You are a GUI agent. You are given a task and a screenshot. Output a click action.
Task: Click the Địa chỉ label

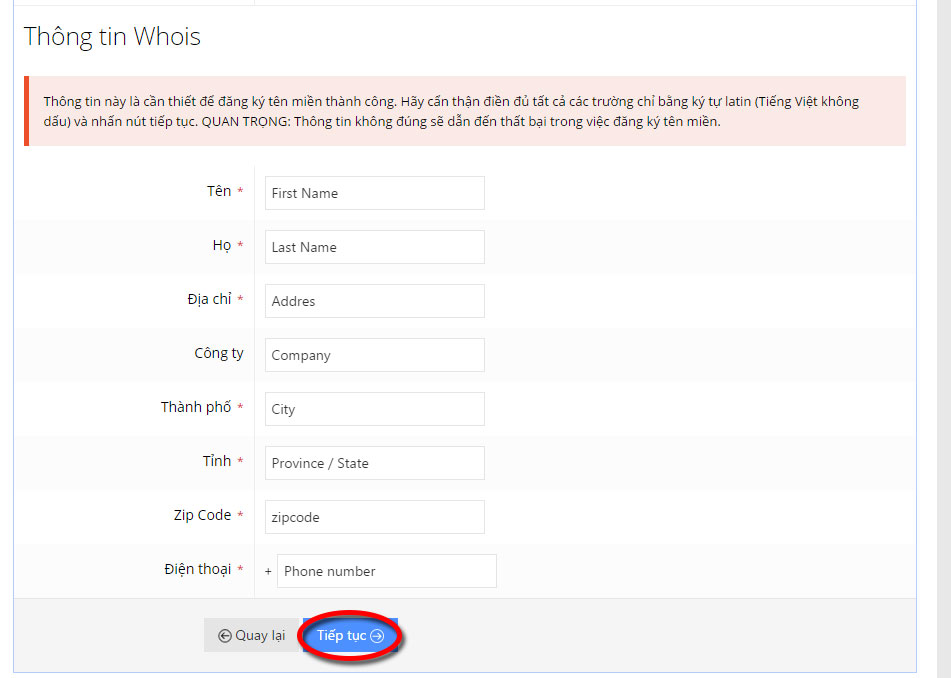(x=209, y=299)
